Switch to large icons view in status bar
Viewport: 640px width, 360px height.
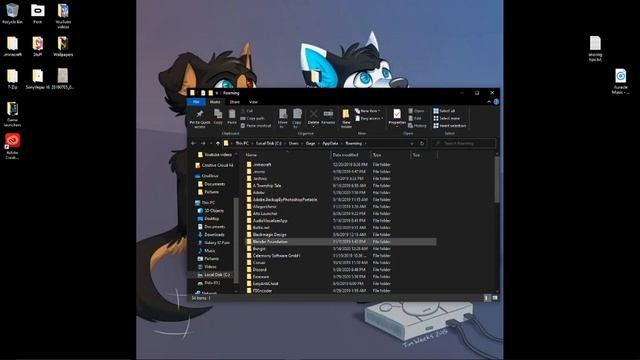tap(495, 298)
